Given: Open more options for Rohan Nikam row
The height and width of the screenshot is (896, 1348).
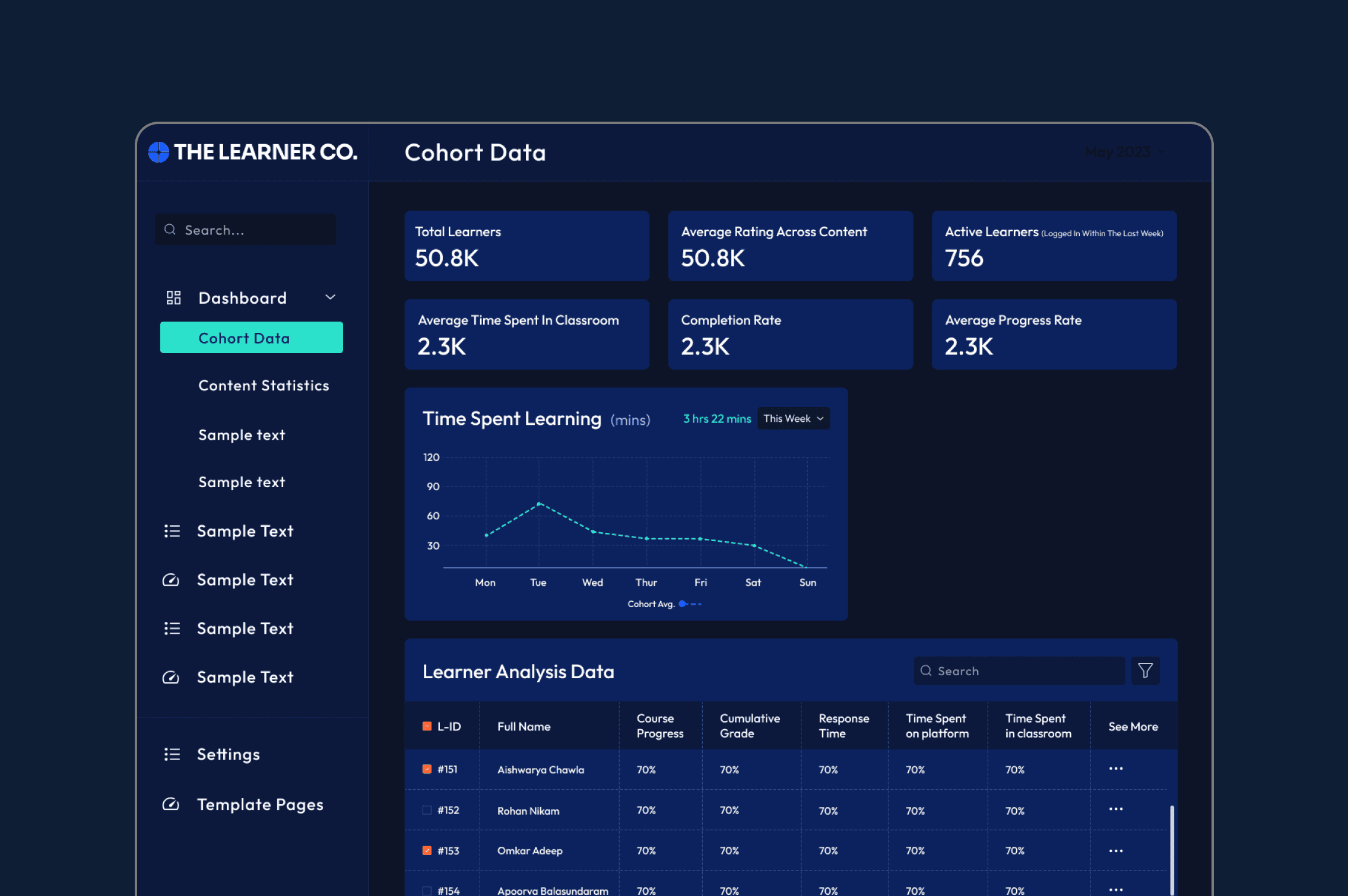Looking at the screenshot, I should click(1116, 809).
